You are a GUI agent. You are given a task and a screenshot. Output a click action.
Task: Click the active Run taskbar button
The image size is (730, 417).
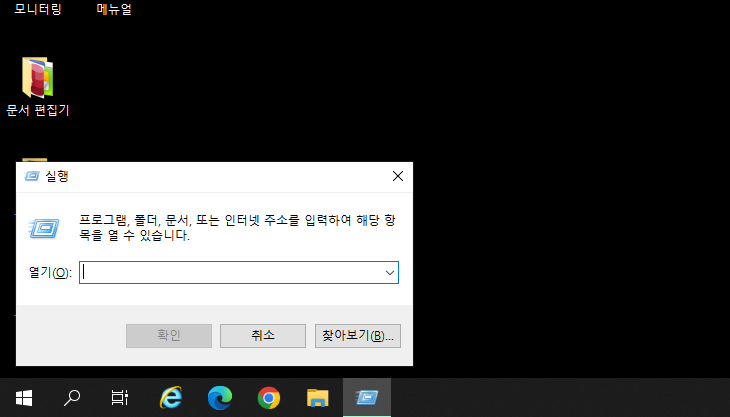coord(367,398)
